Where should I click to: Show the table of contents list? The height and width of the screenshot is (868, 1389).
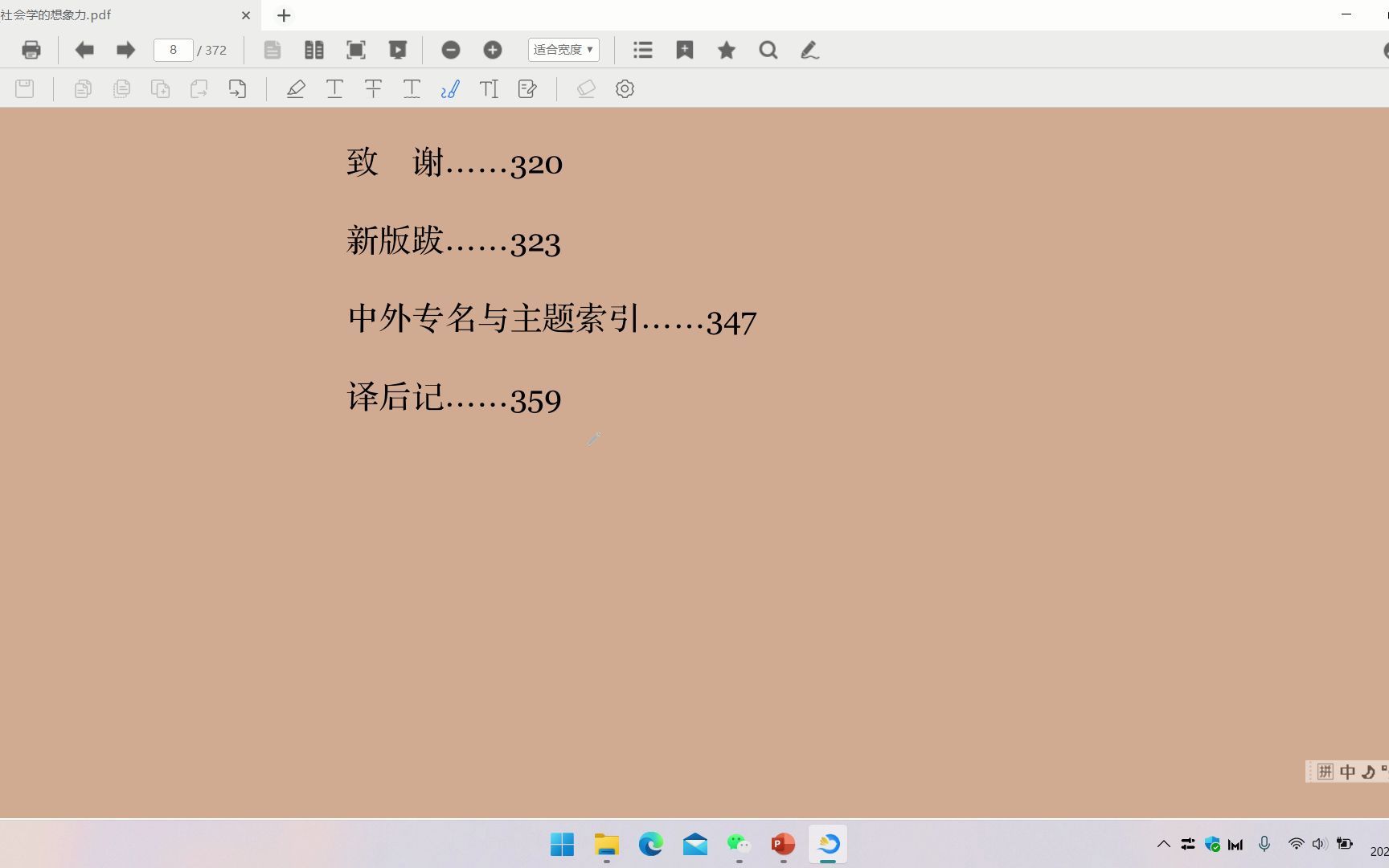643,50
